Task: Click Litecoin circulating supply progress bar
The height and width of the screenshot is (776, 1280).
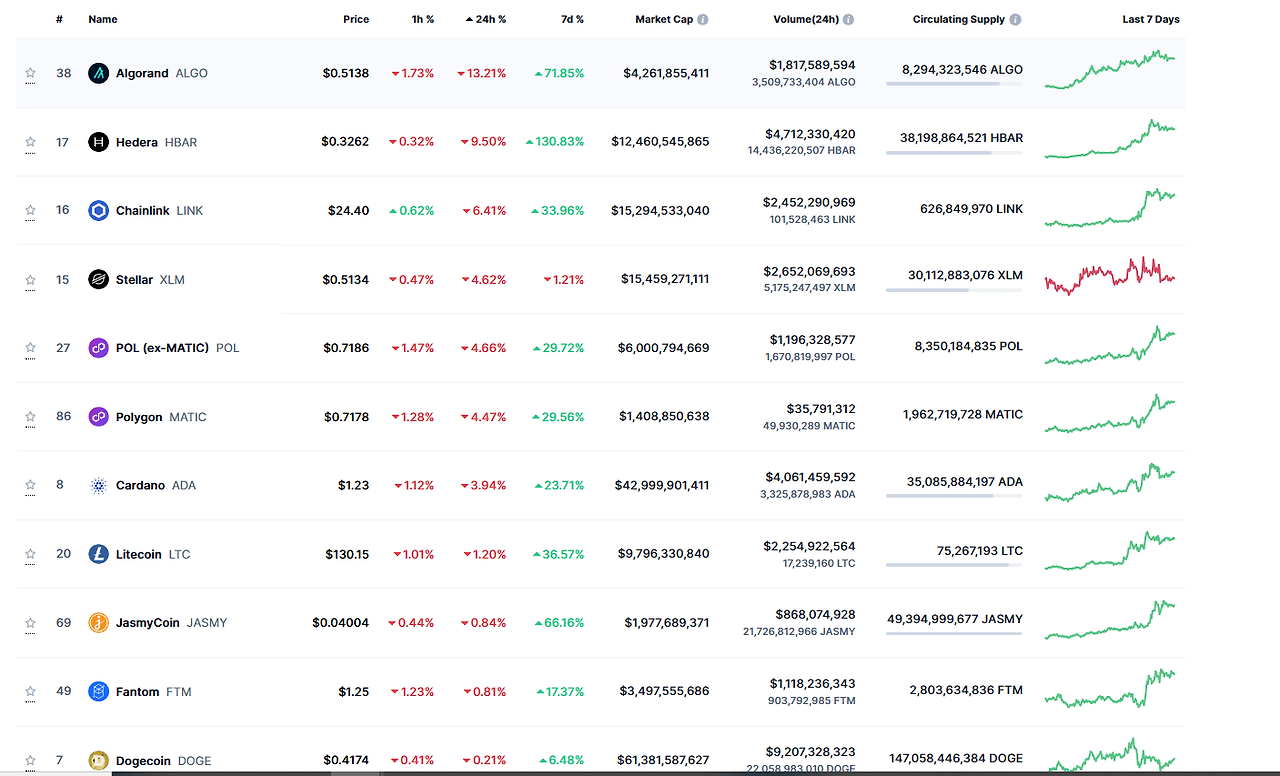Action: pyautogui.click(x=954, y=565)
